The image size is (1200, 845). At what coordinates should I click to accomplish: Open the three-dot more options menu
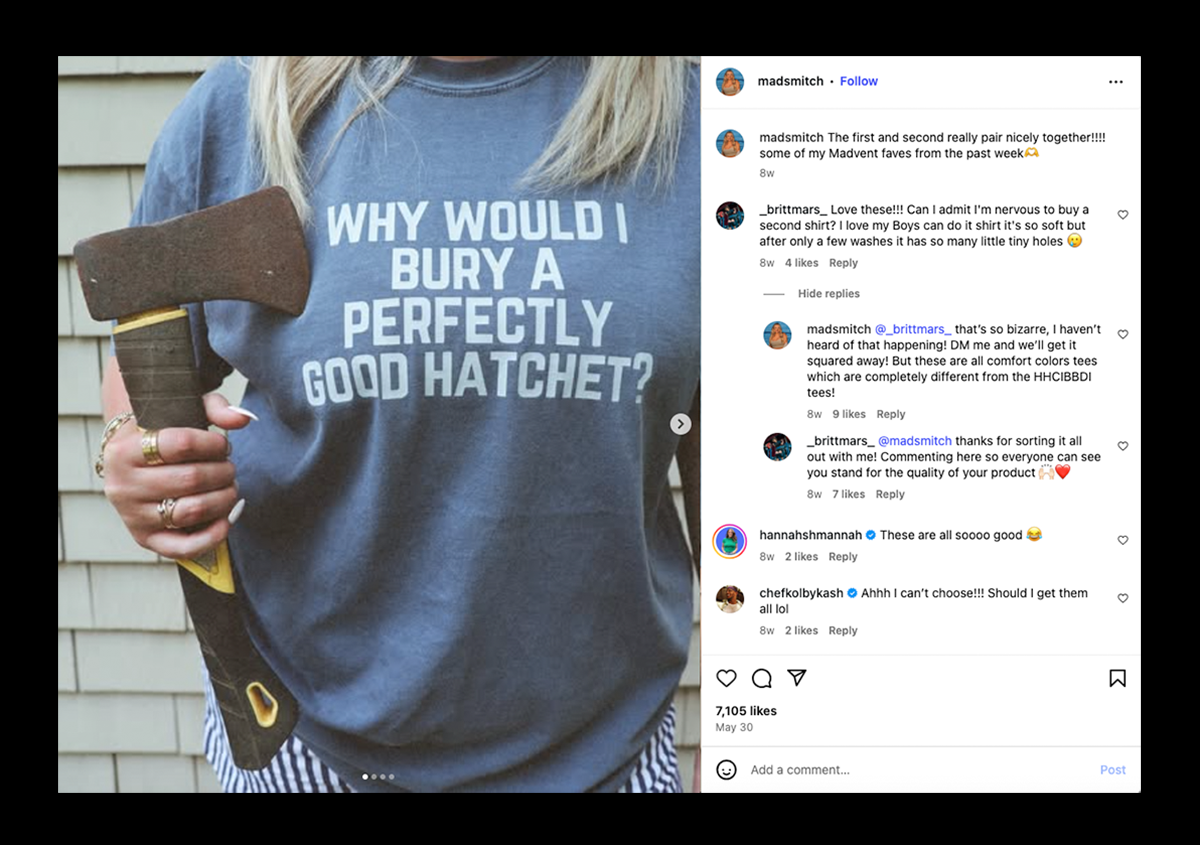[1116, 82]
